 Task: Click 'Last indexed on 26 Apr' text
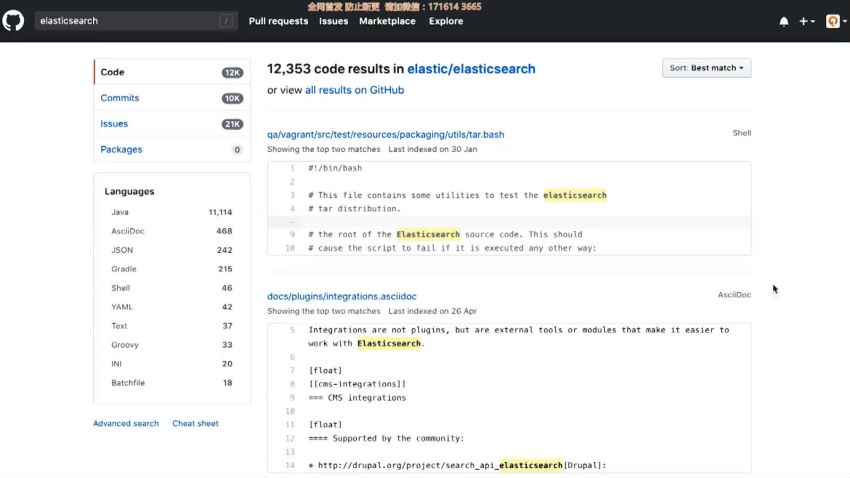point(432,311)
